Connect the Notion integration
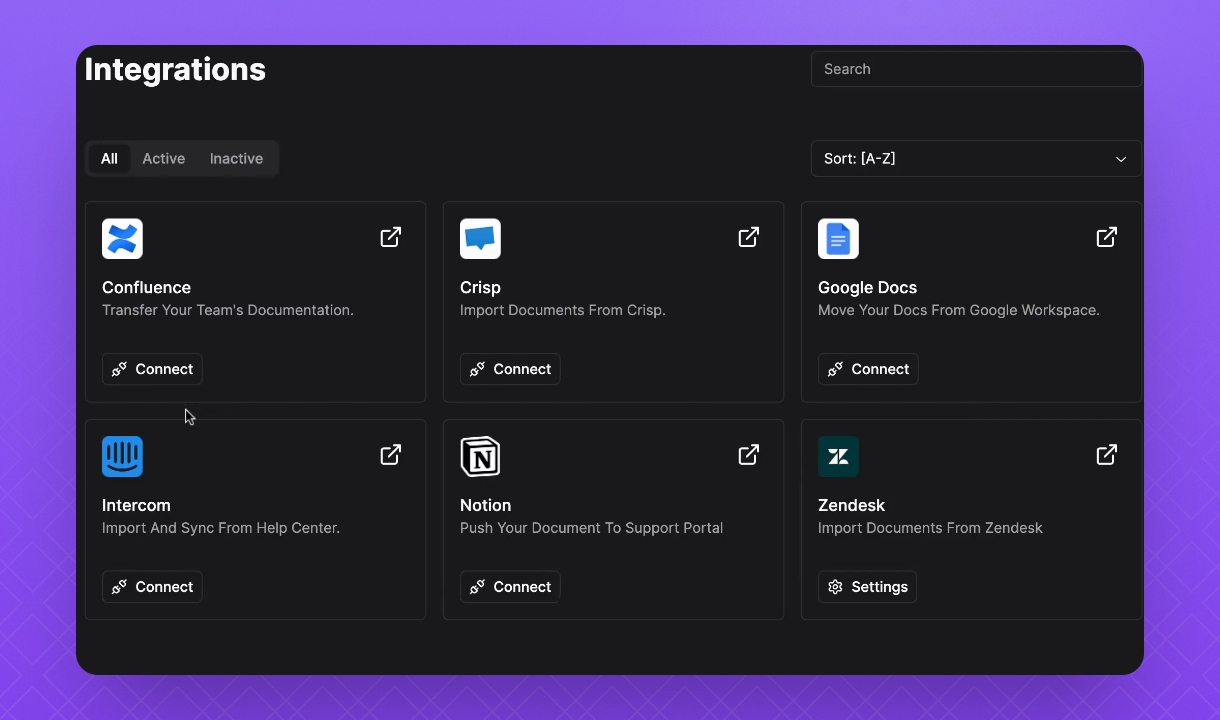Screen dimensions: 1220x720 (510, 587)
